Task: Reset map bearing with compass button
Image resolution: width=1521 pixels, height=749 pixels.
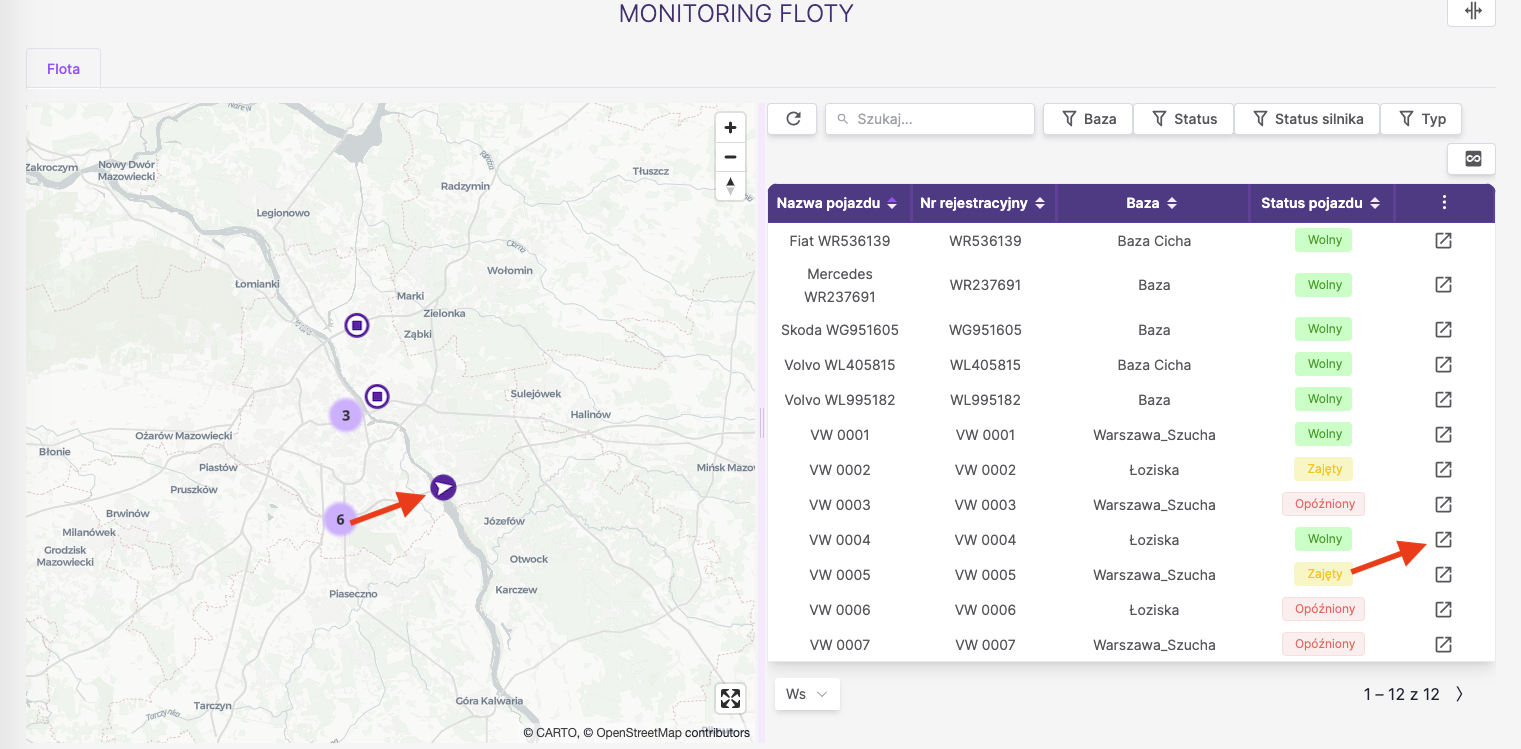Action: point(730,186)
